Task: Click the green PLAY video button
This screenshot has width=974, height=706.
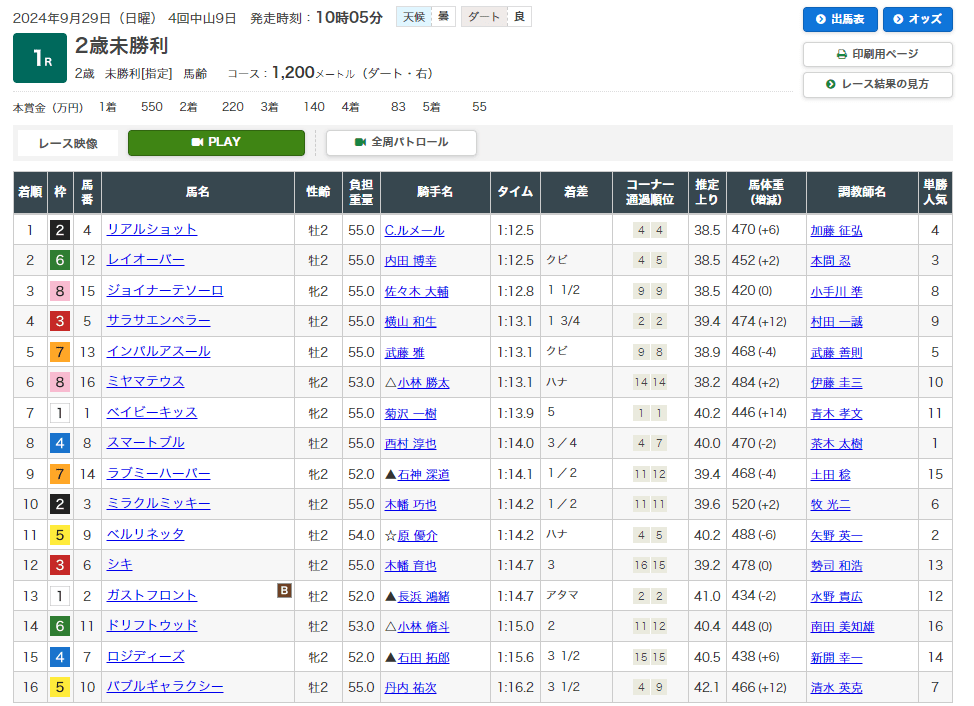Action: click(x=216, y=142)
